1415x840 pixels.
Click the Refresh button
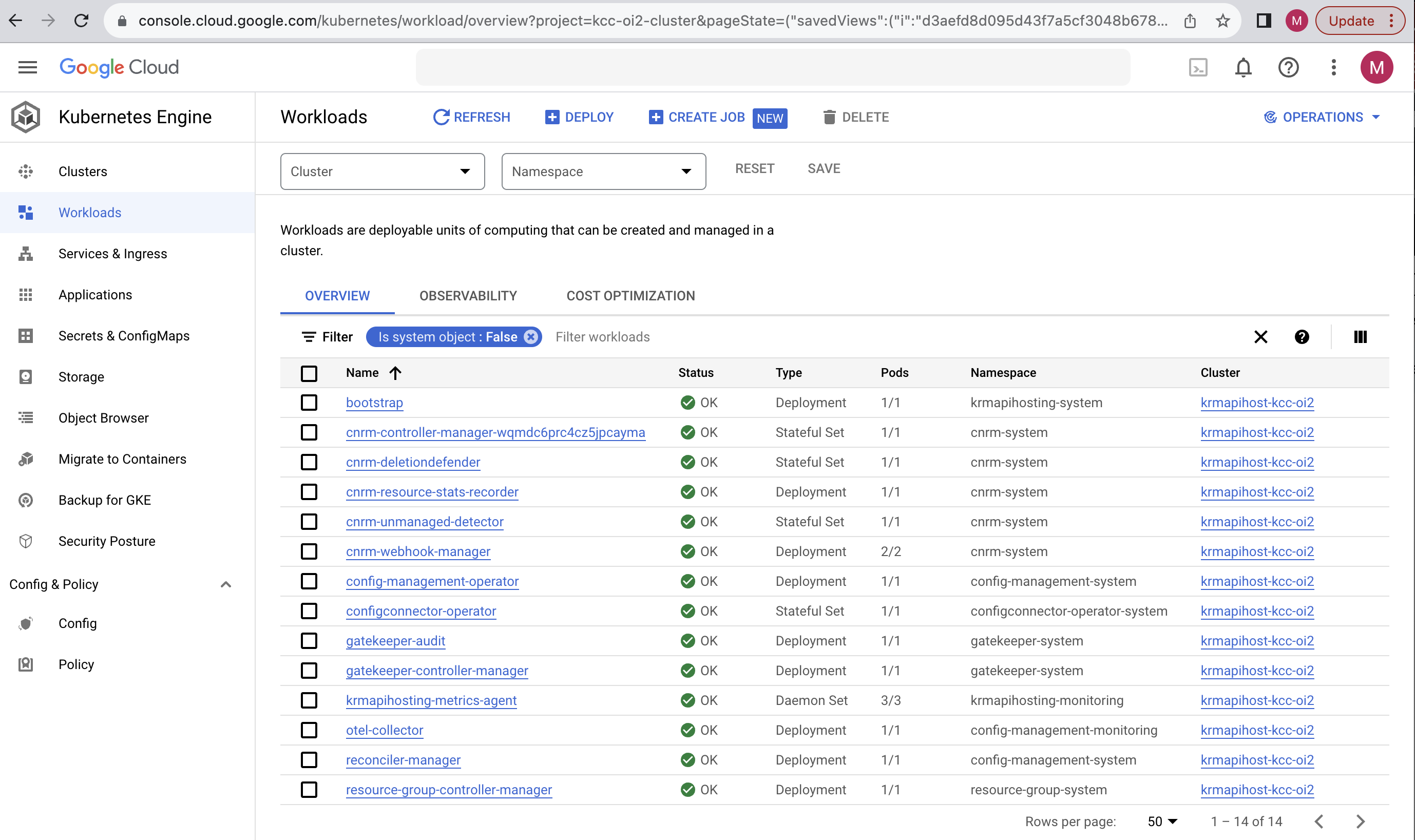pyautogui.click(x=472, y=117)
